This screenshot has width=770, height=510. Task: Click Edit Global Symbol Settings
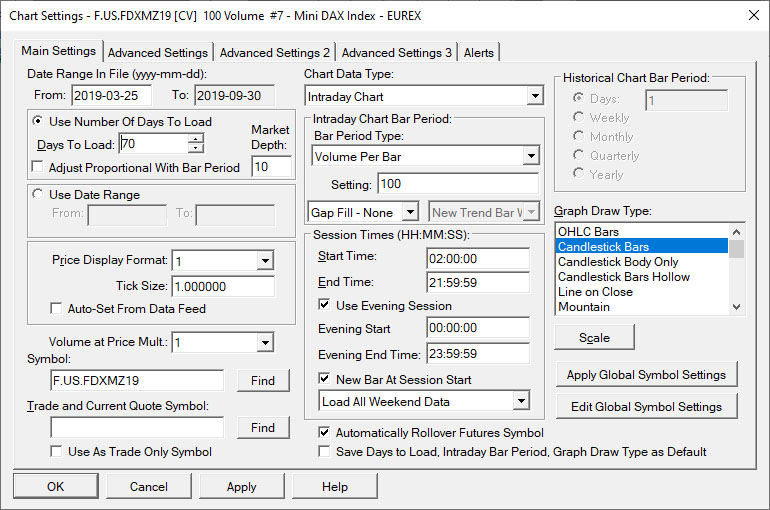pos(646,406)
